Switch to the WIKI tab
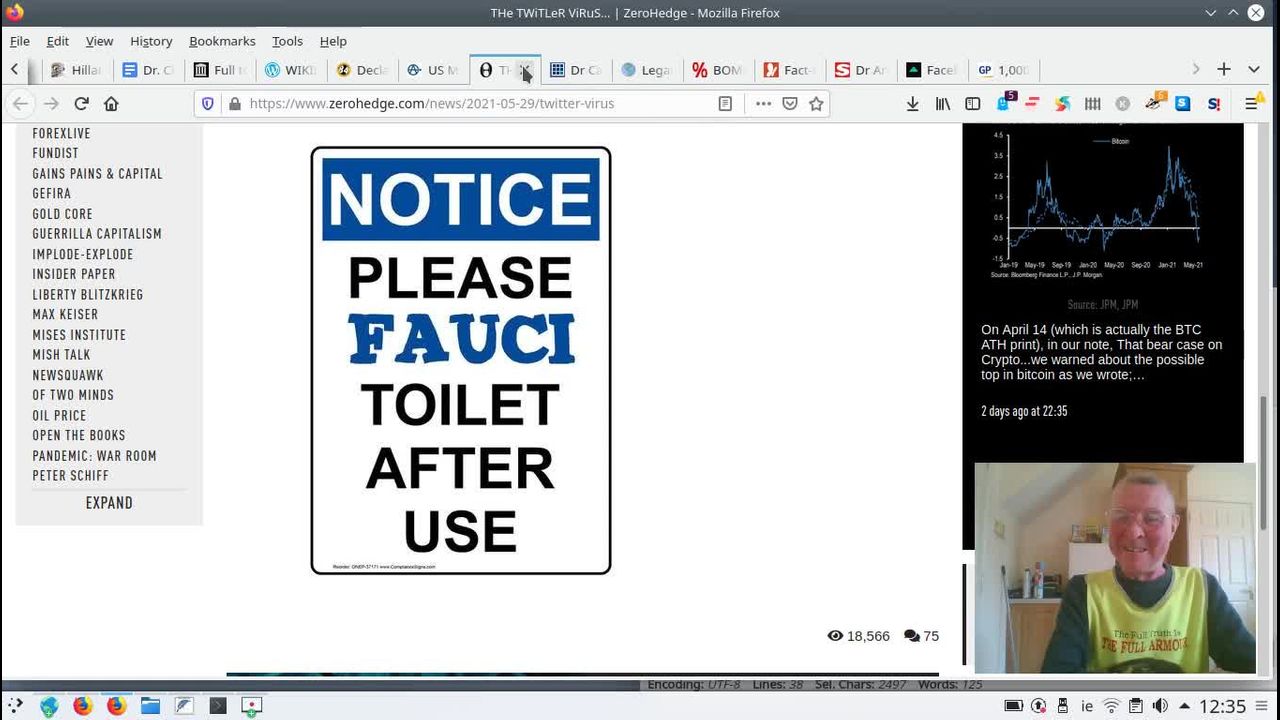Screen dimensions: 1280x720 pos(290,70)
